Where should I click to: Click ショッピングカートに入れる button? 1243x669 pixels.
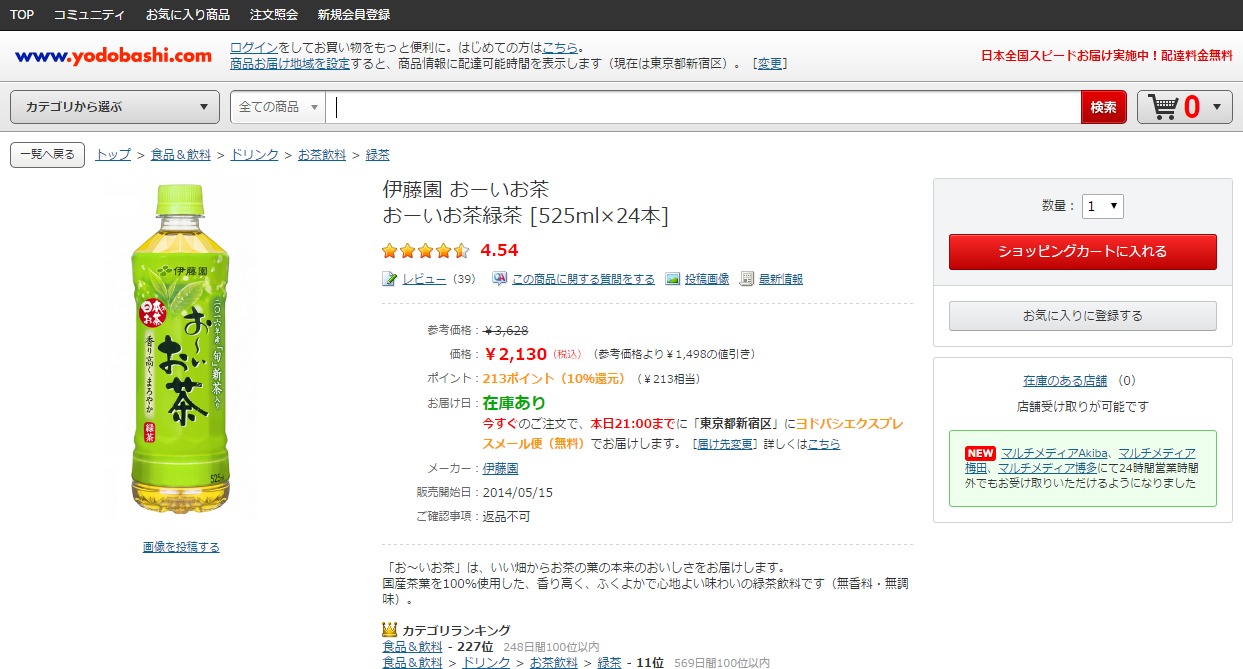tap(1083, 252)
